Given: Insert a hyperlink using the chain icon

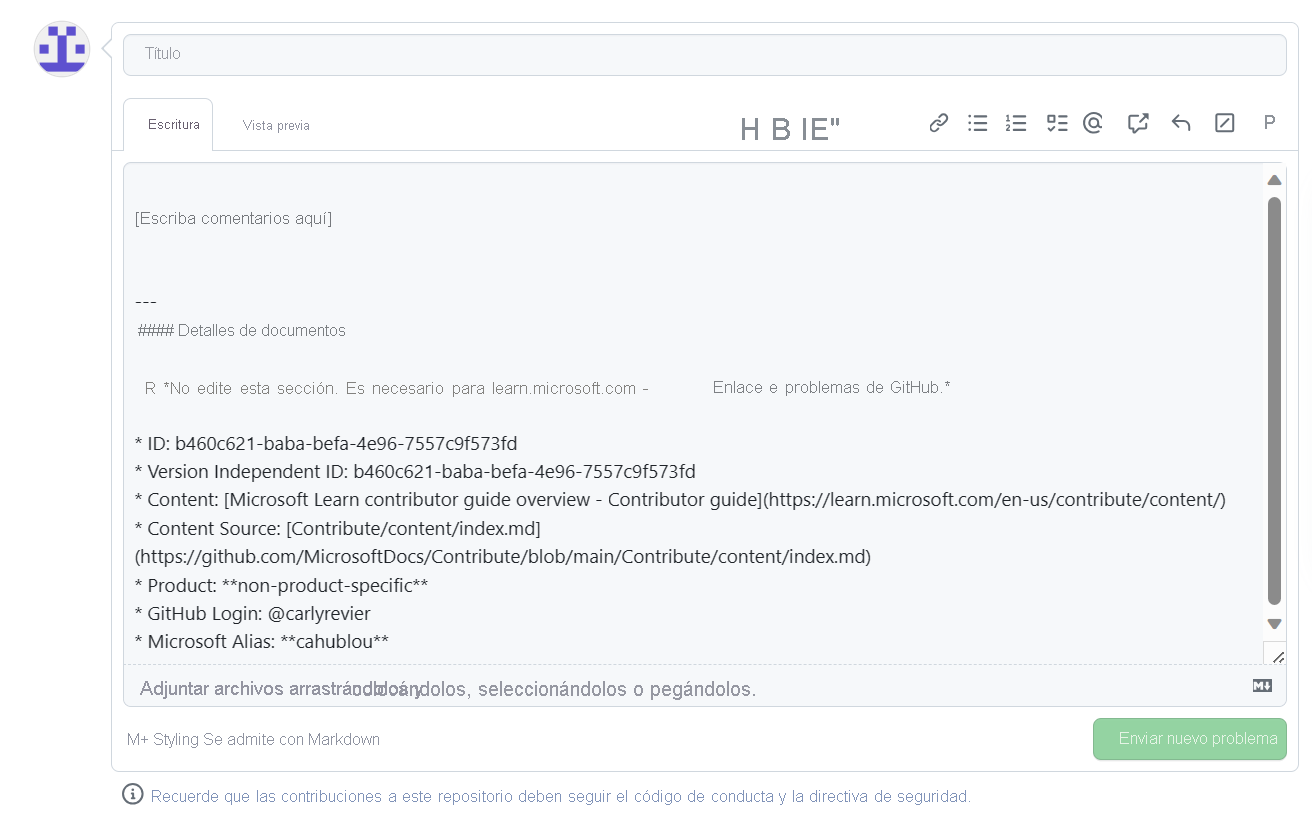Looking at the screenshot, I should (x=938, y=122).
